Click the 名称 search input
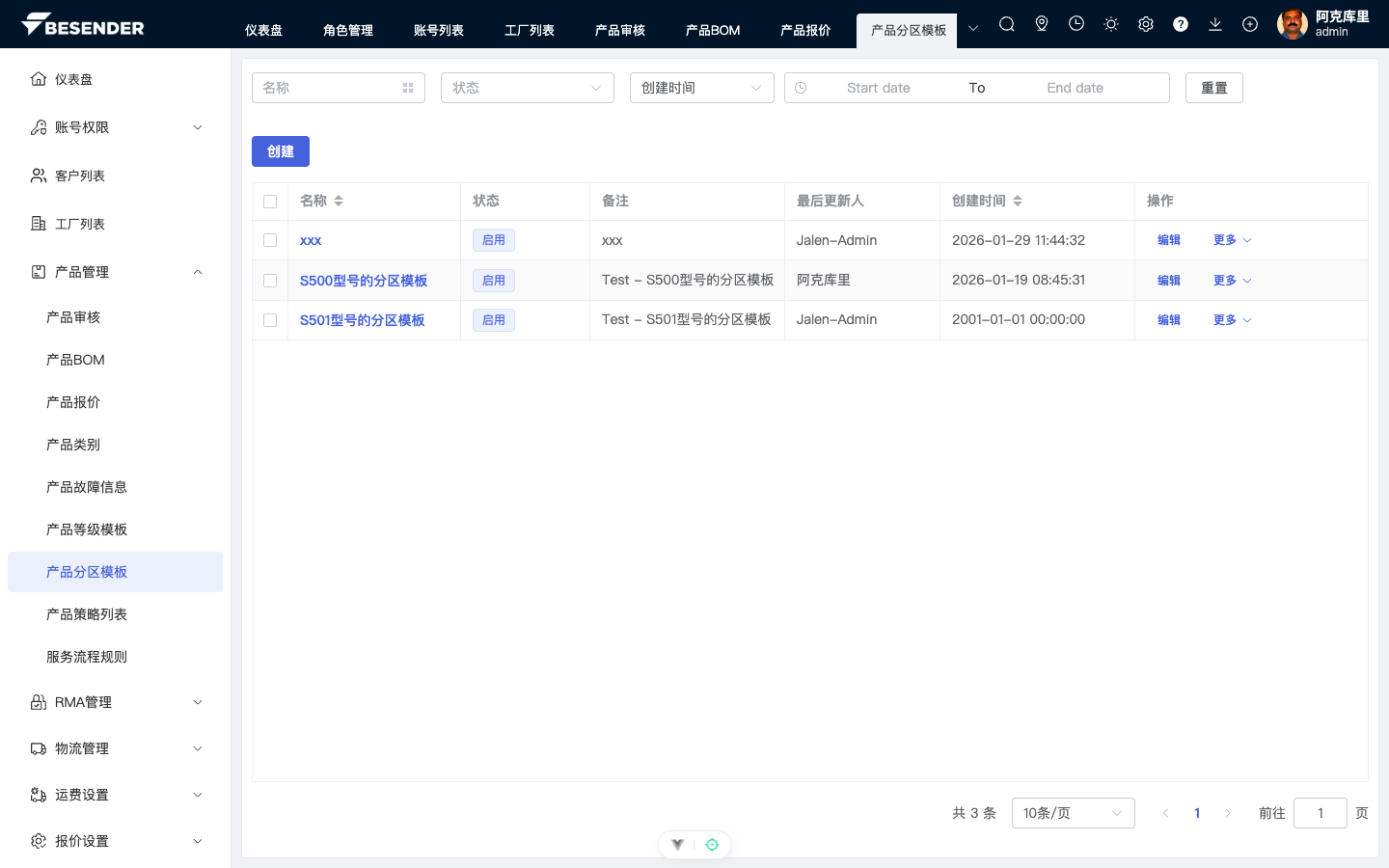 point(339,88)
